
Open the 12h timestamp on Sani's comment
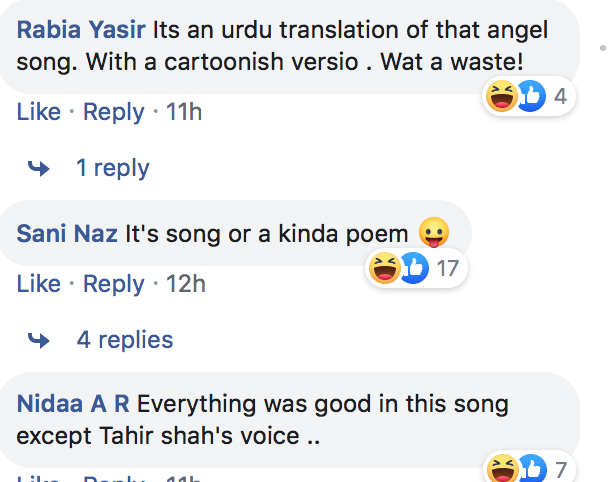coord(186,284)
